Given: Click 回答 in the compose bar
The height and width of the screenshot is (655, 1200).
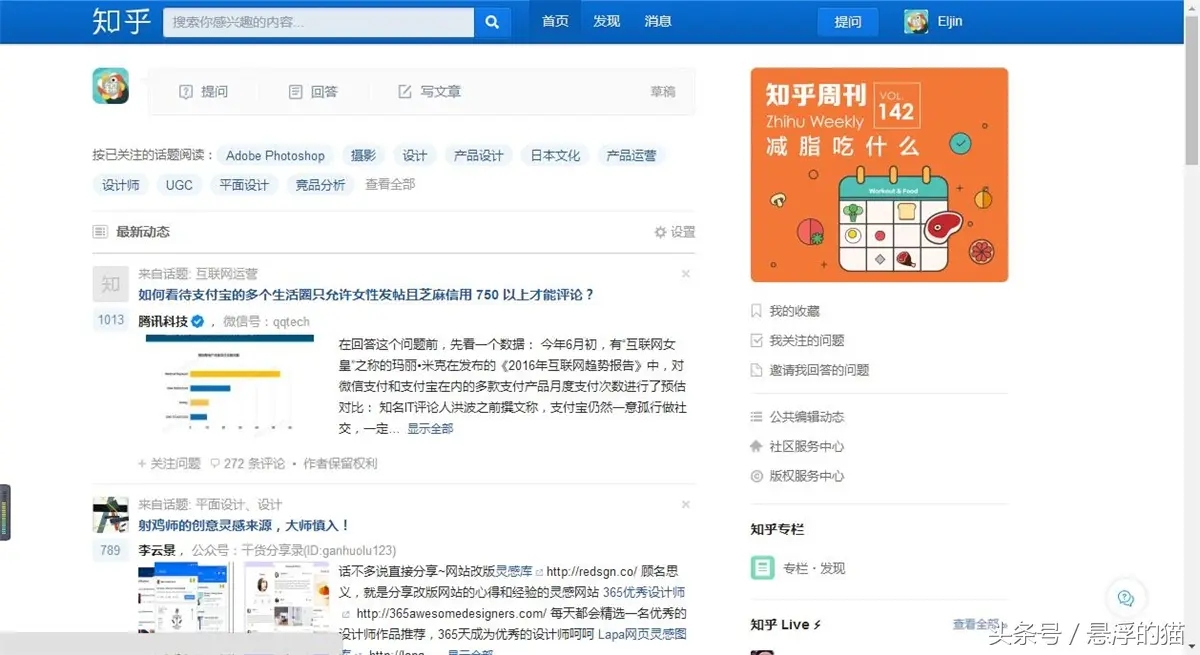Looking at the screenshot, I should [313, 92].
